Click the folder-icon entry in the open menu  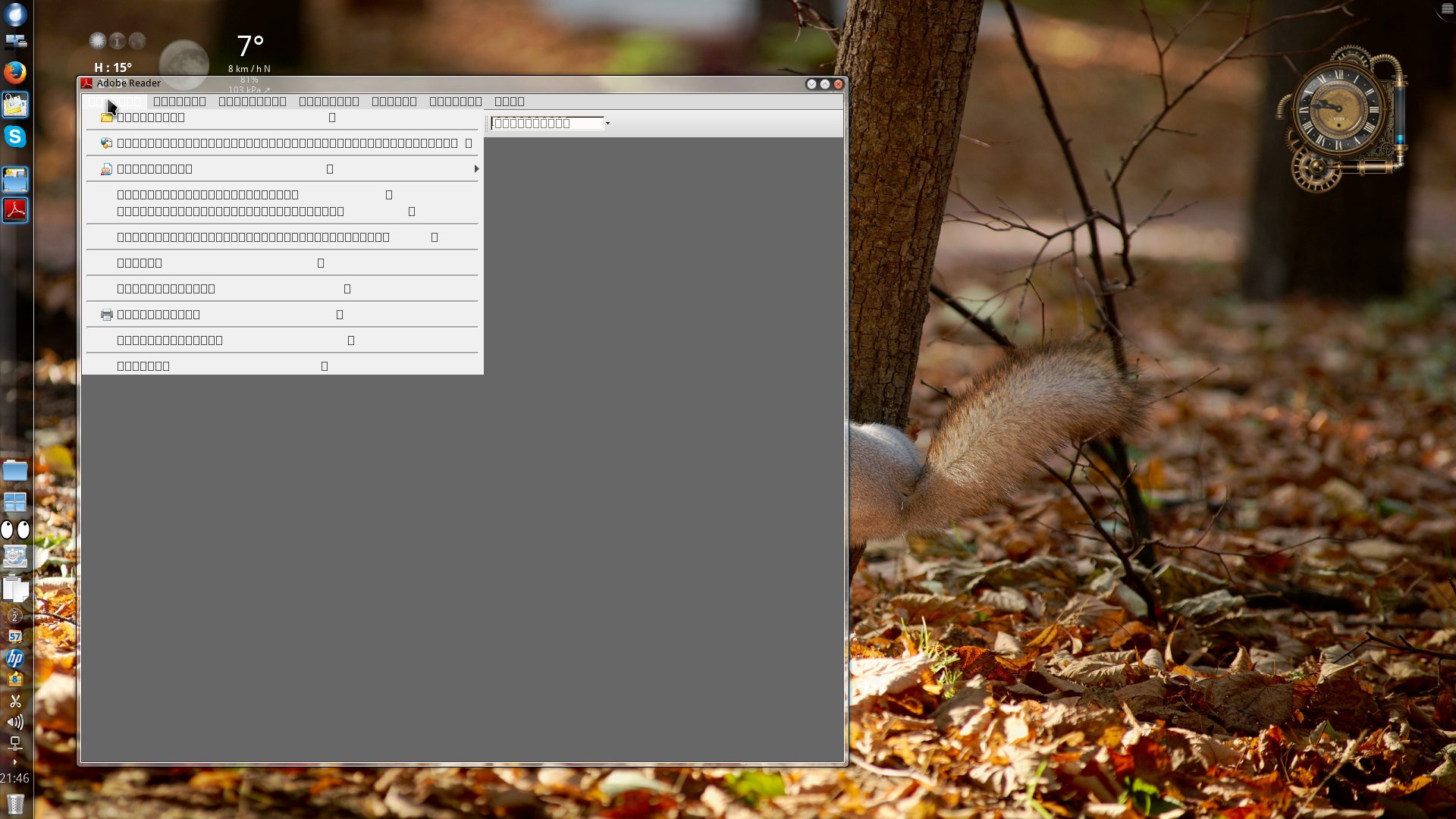pos(150,118)
